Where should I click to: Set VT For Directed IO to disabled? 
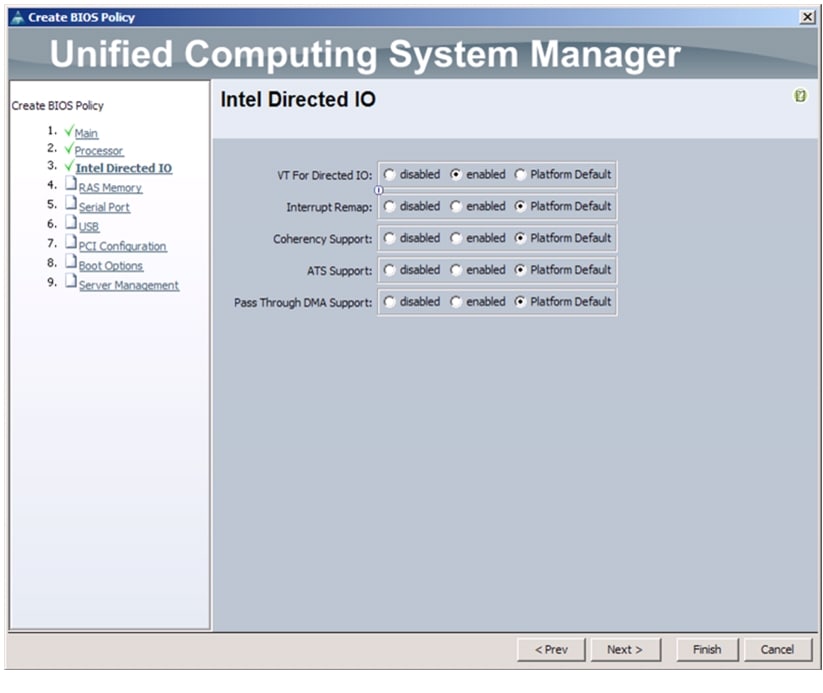click(x=389, y=174)
